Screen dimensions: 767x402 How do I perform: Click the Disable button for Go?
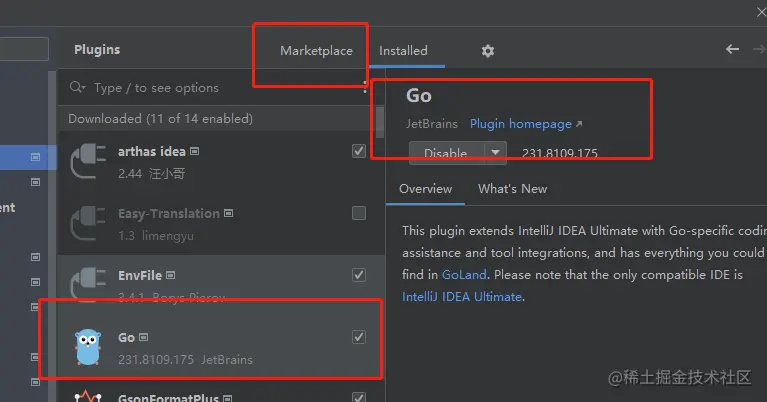[x=446, y=153]
